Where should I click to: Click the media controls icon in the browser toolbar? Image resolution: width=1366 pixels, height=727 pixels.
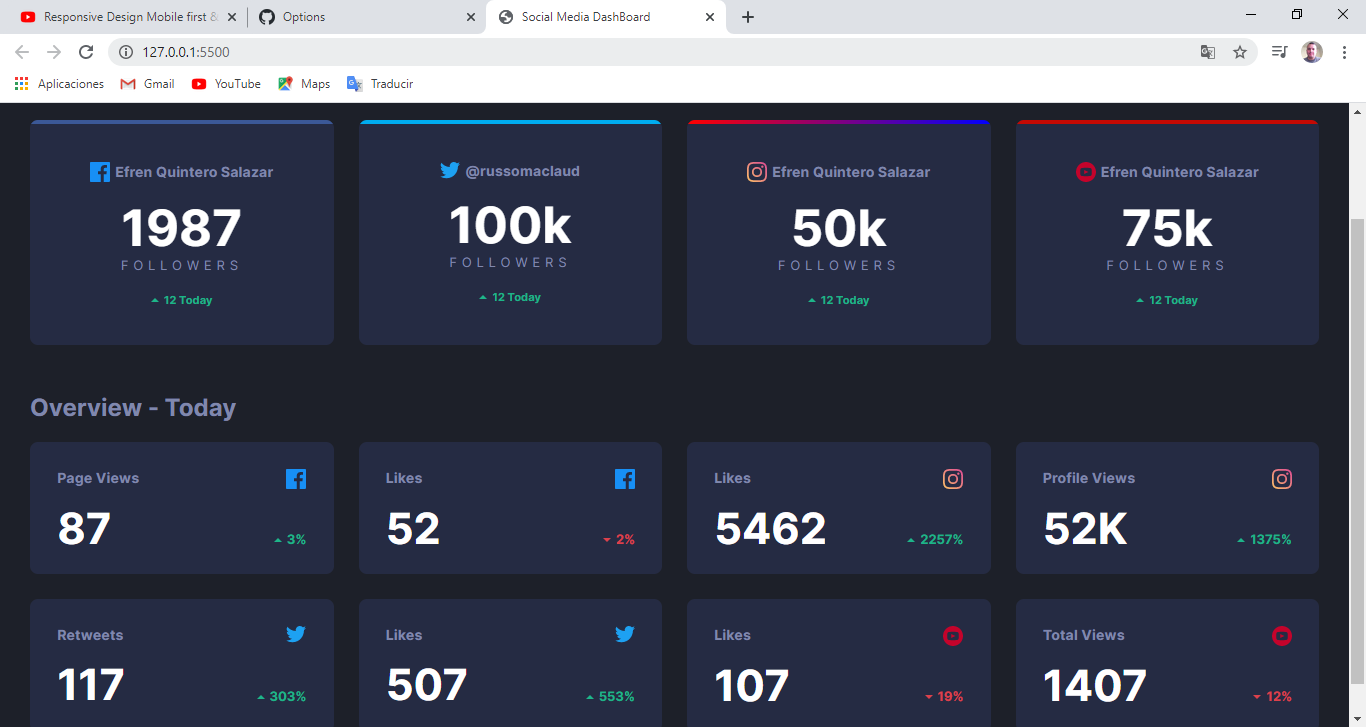point(1278,52)
